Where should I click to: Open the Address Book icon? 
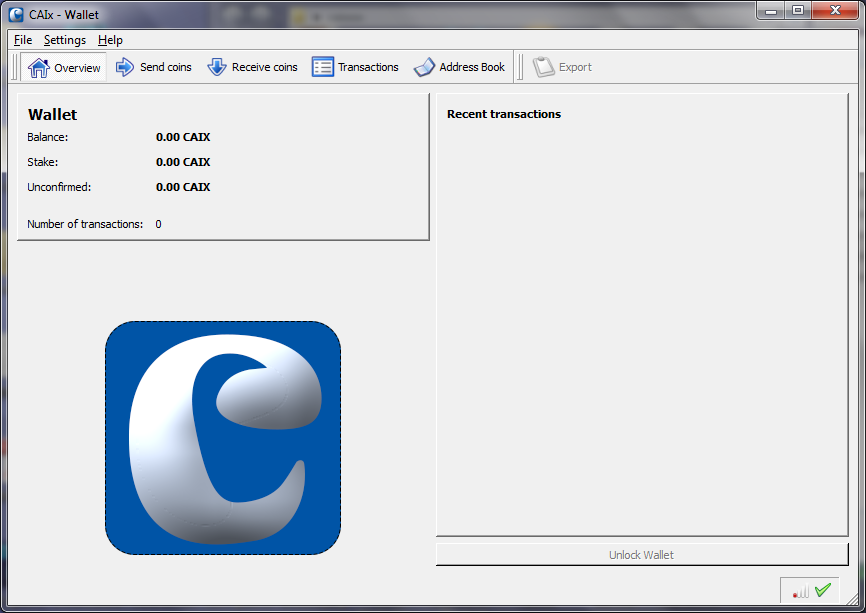tap(424, 67)
